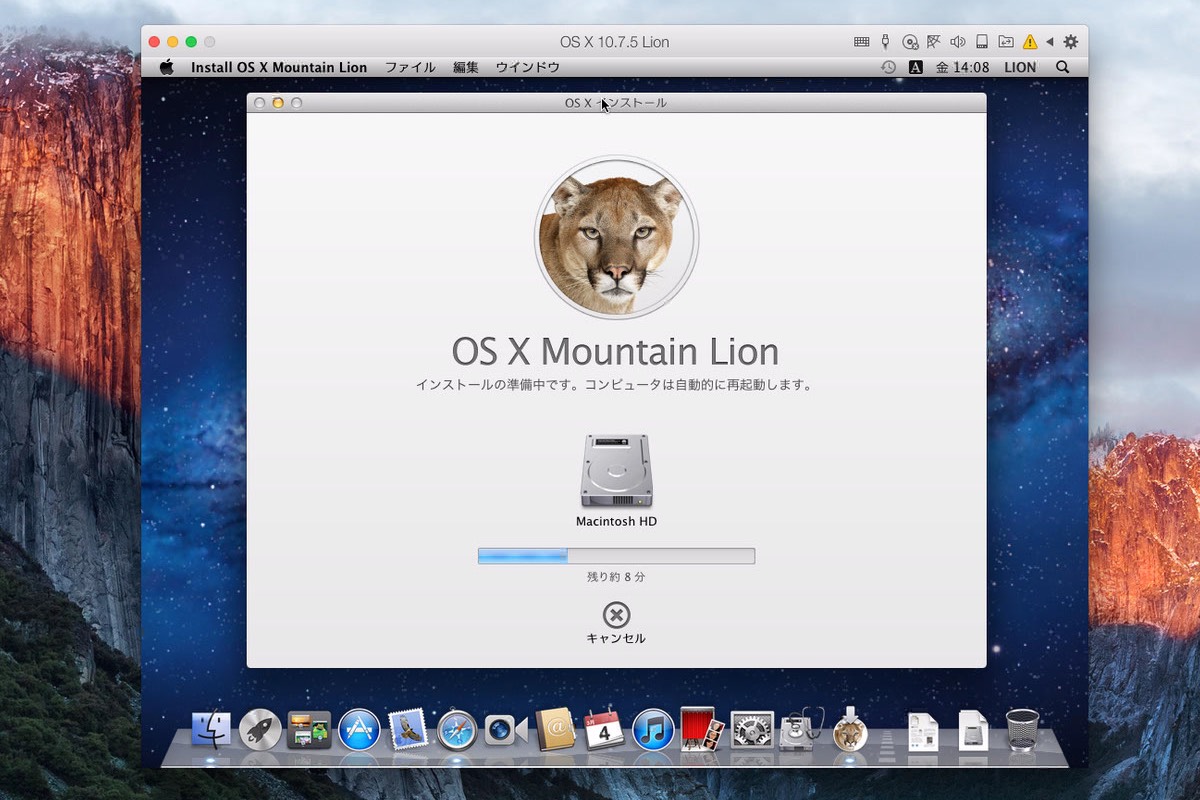Open the ウインドウ menu

(528, 67)
